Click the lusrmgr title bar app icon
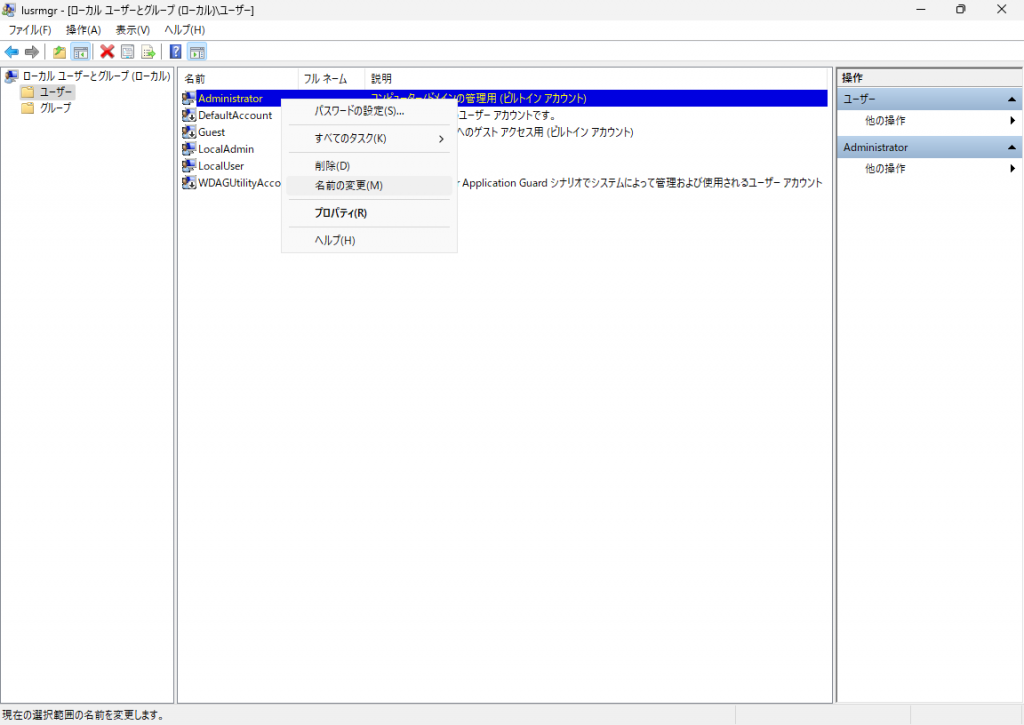 coord(9,10)
